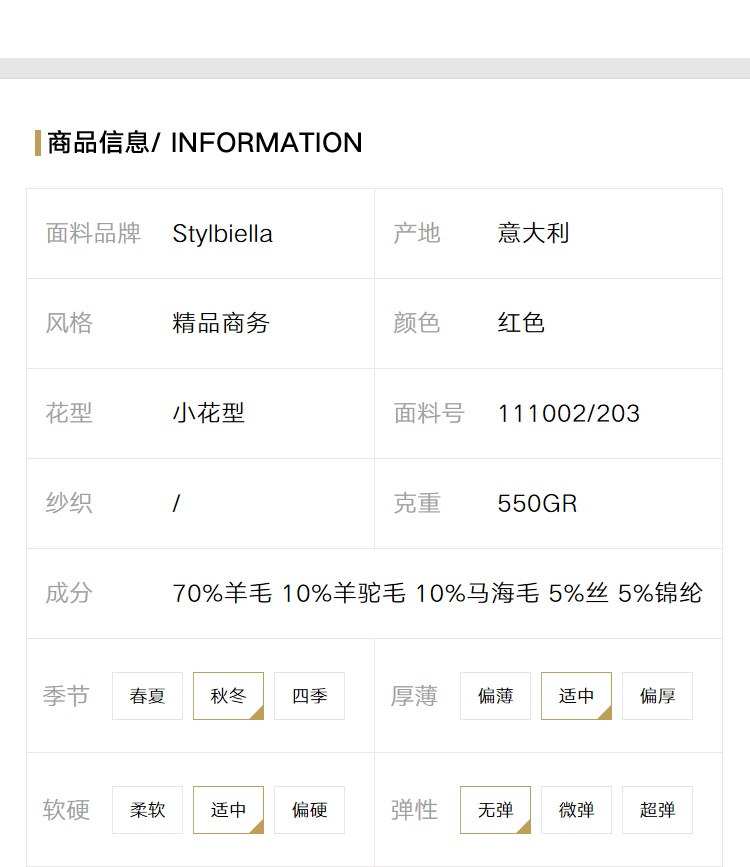Select 适中 in the 软硬 row
750x867 pixels.
coord(228,809)
